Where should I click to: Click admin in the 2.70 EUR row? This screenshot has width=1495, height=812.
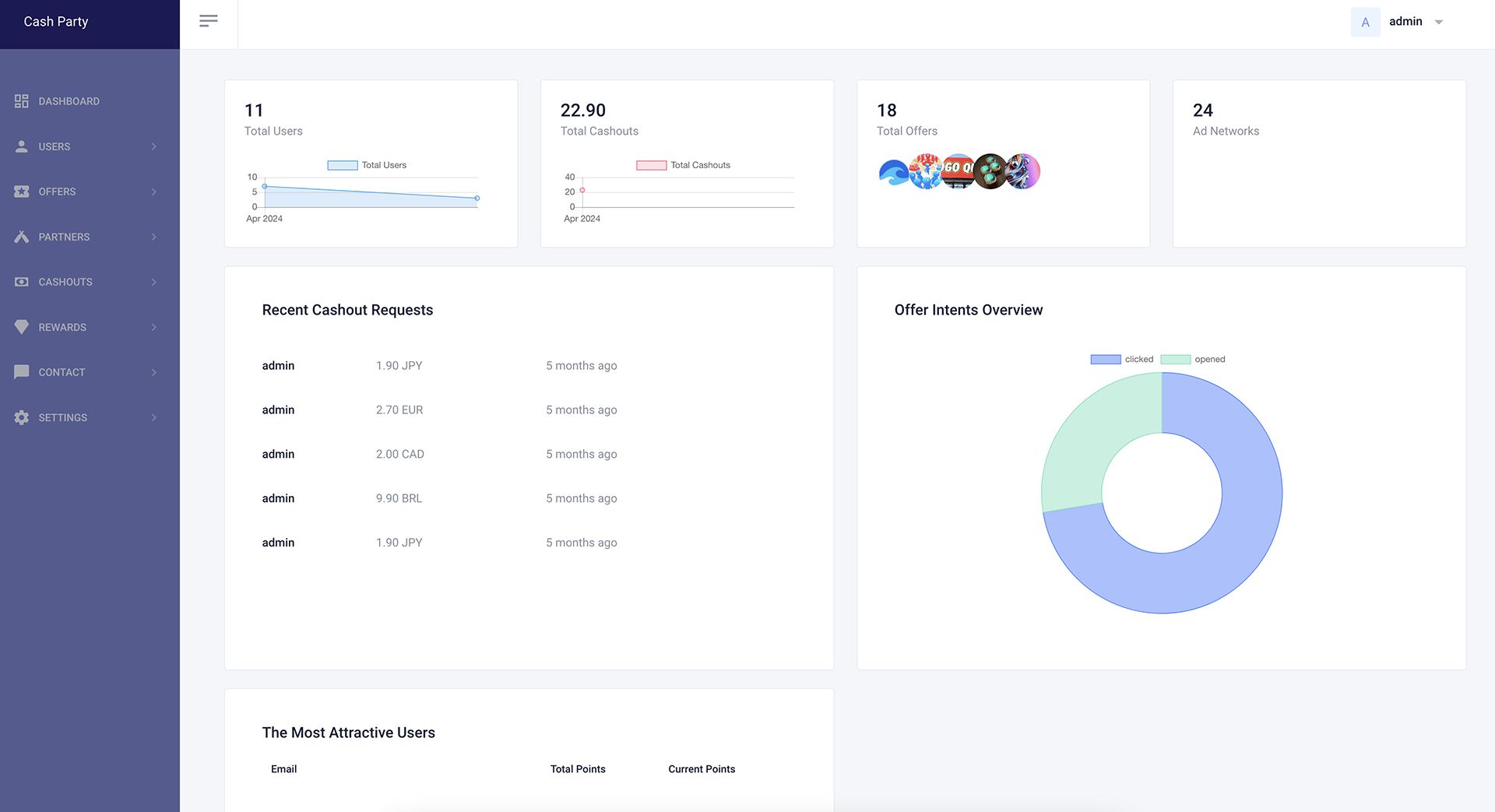click(x=278, y=410)
